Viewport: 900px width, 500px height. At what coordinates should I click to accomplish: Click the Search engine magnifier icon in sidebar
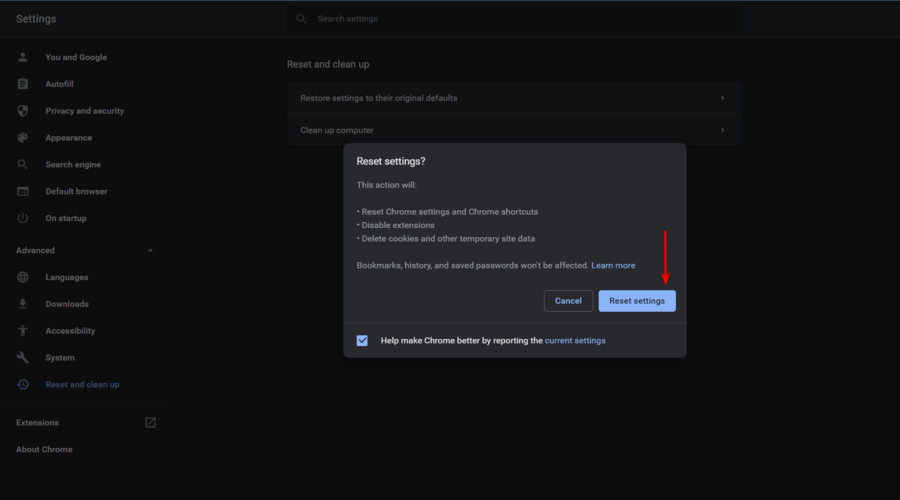[22, 165]
